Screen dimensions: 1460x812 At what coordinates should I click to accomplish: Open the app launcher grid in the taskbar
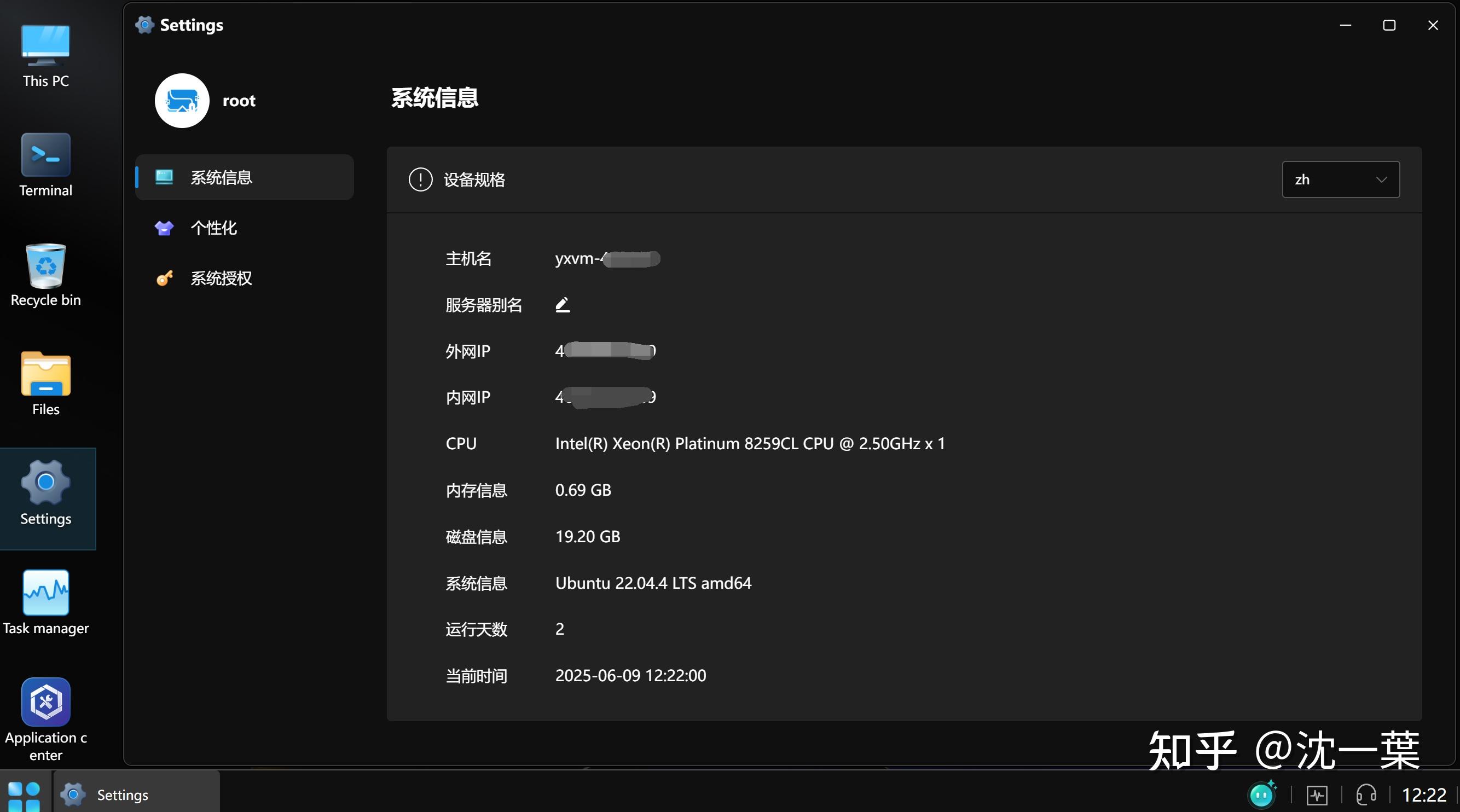[x=25, y=794]
